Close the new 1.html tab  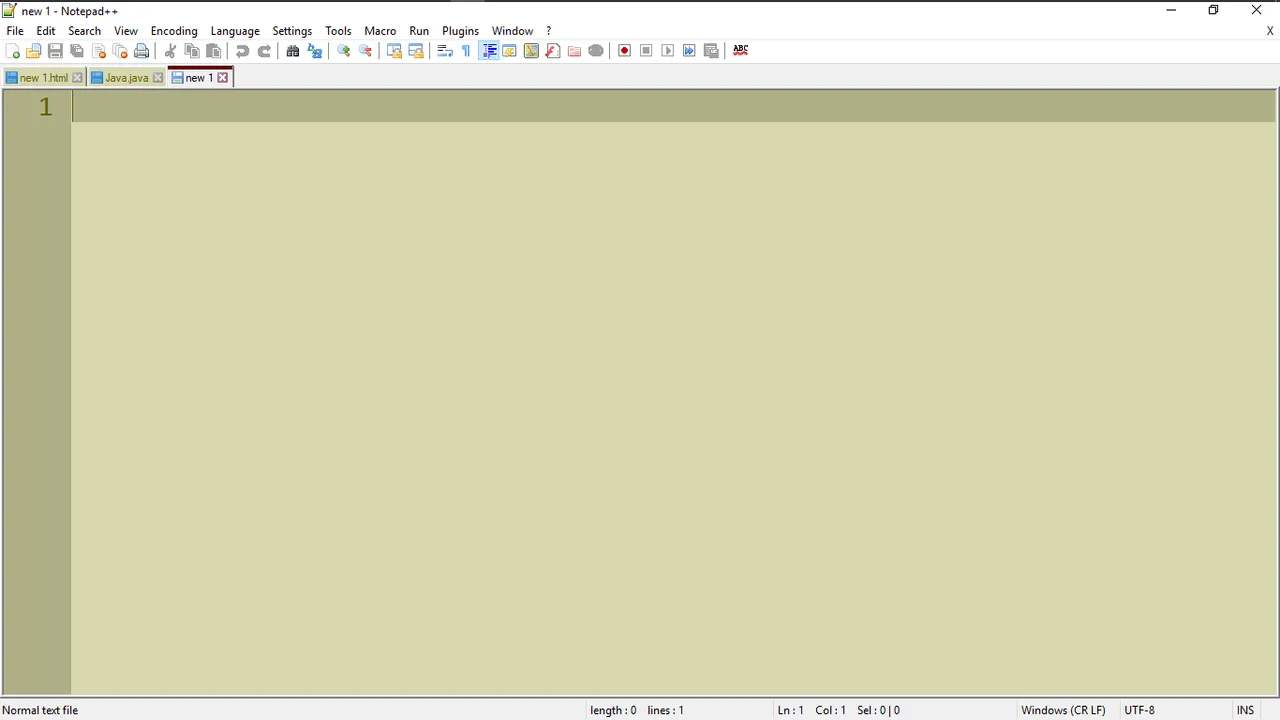(x=77, y=78)
